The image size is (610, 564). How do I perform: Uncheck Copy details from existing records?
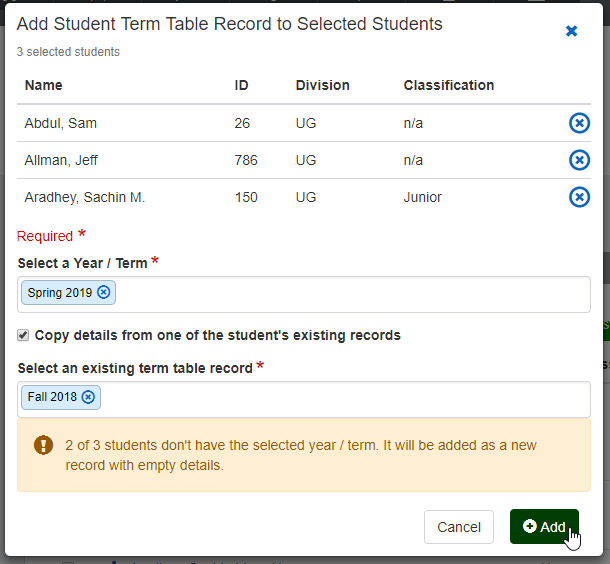pyautogui.click(x=24, y=335)
